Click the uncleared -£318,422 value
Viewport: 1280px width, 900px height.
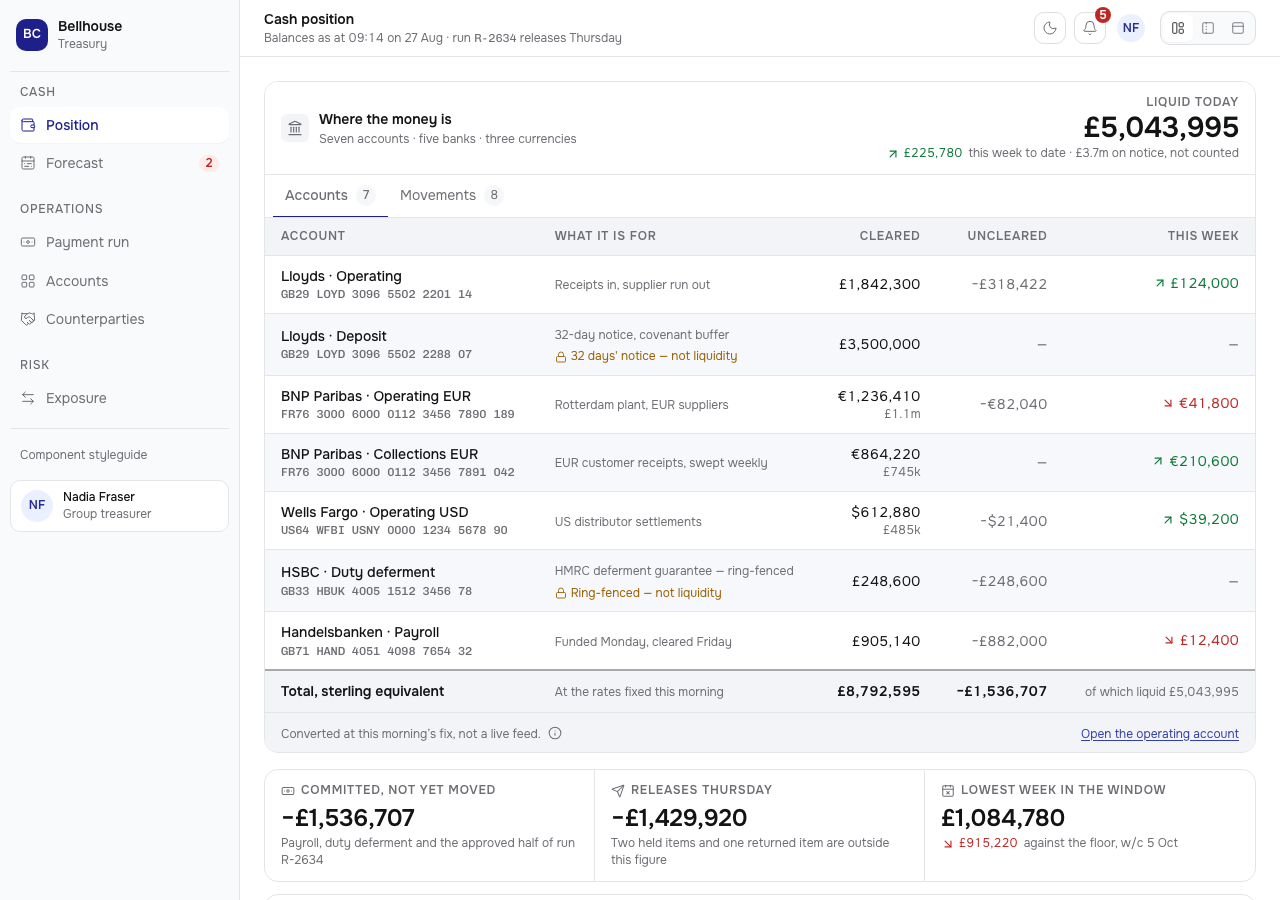point(1009,284)
